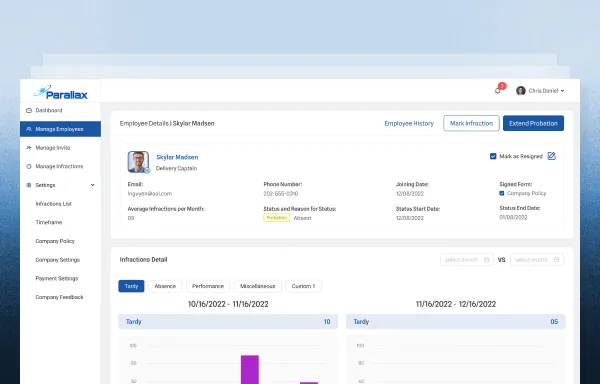Open the notifications bell icon
Screen dimensions: 600x384
(497, 91)
